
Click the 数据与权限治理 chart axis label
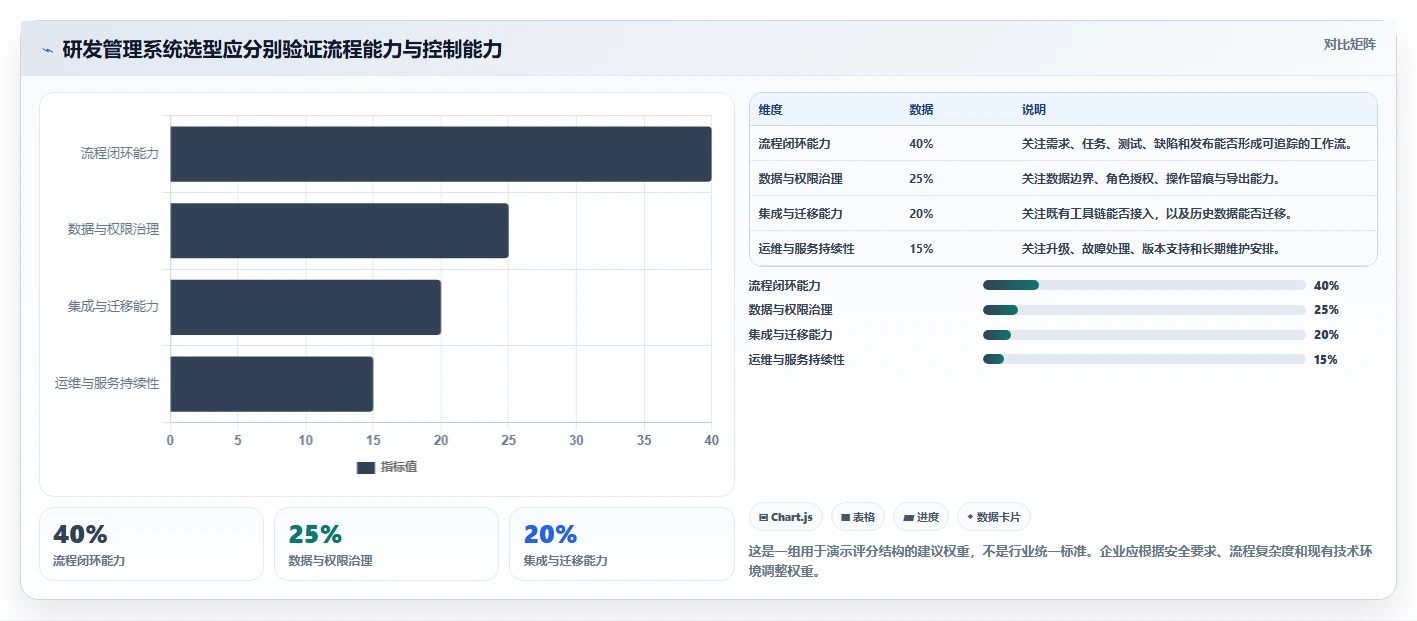coord(113,230)
